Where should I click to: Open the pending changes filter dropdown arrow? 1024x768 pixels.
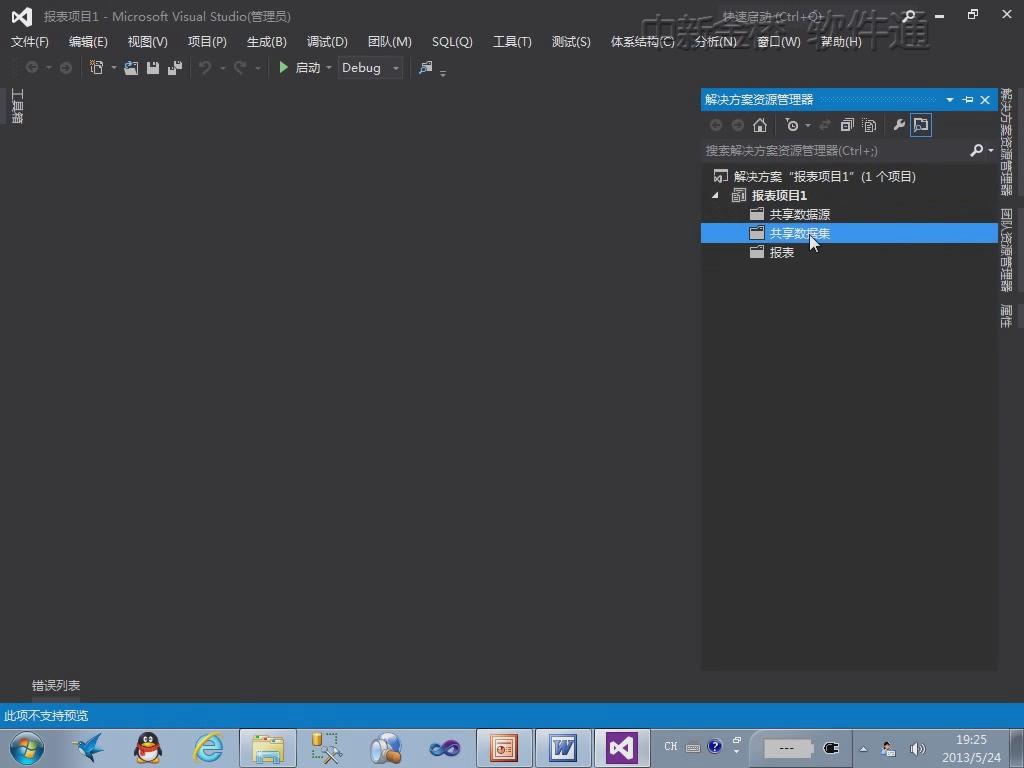808,125
